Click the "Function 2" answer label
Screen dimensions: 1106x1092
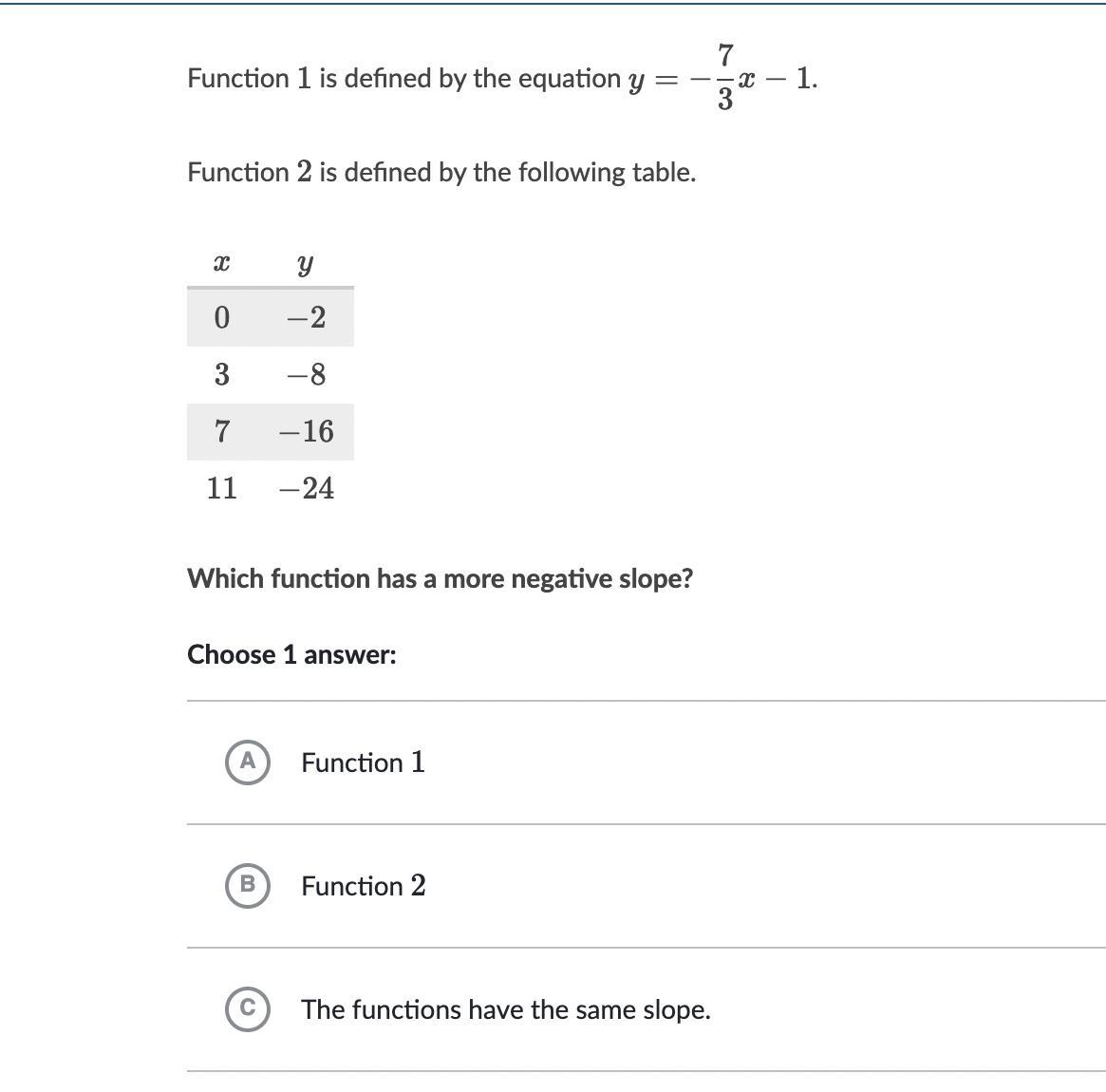363,886
